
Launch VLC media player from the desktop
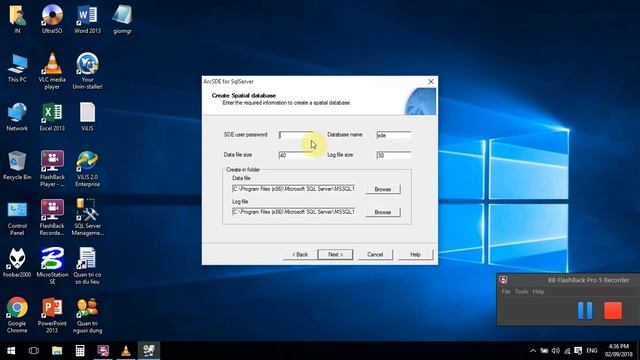[52, 70]
